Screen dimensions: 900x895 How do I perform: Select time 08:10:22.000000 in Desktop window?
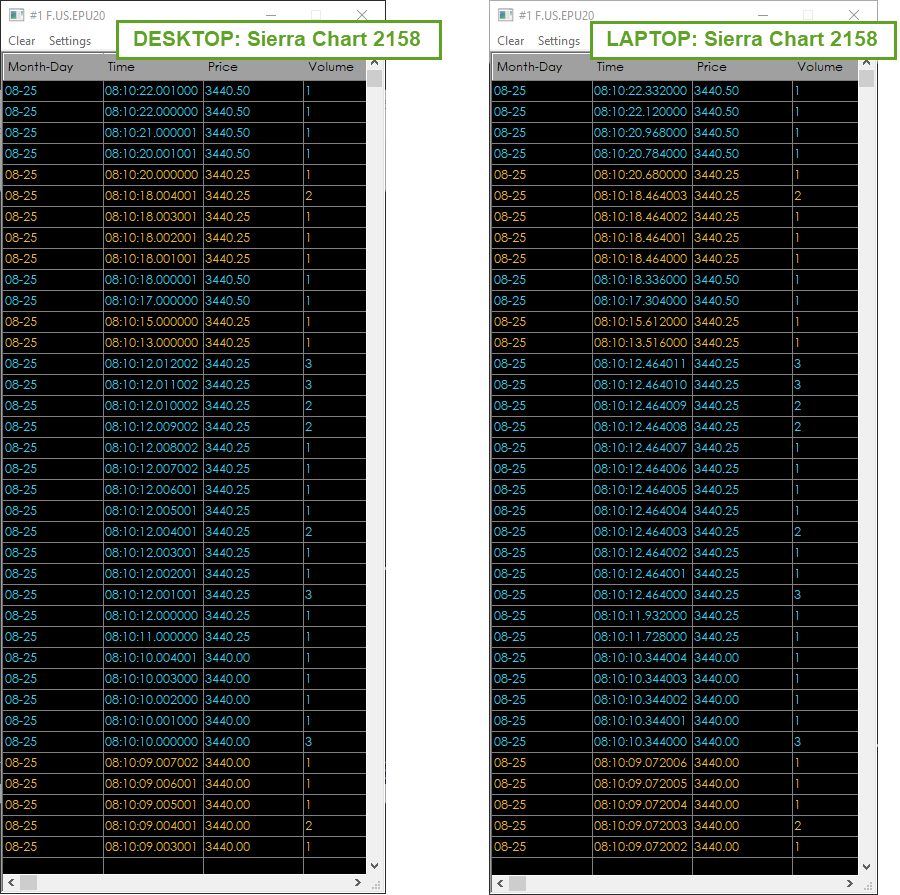(x=152, y=111)
